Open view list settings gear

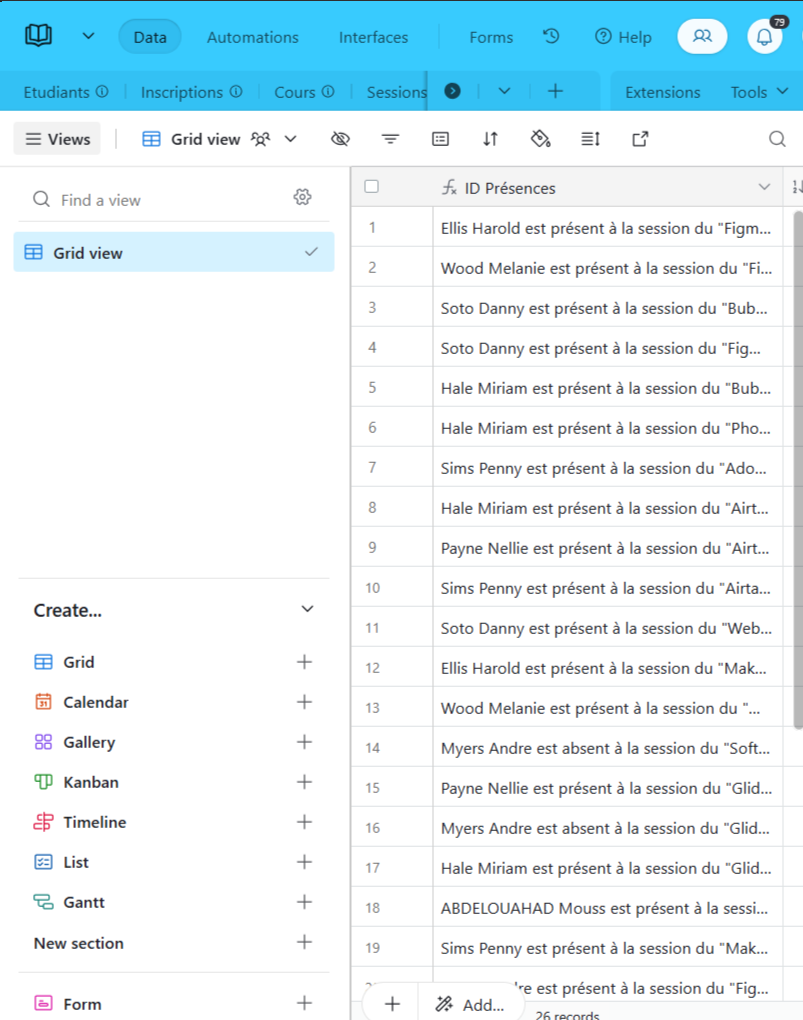tap(302, 197)
